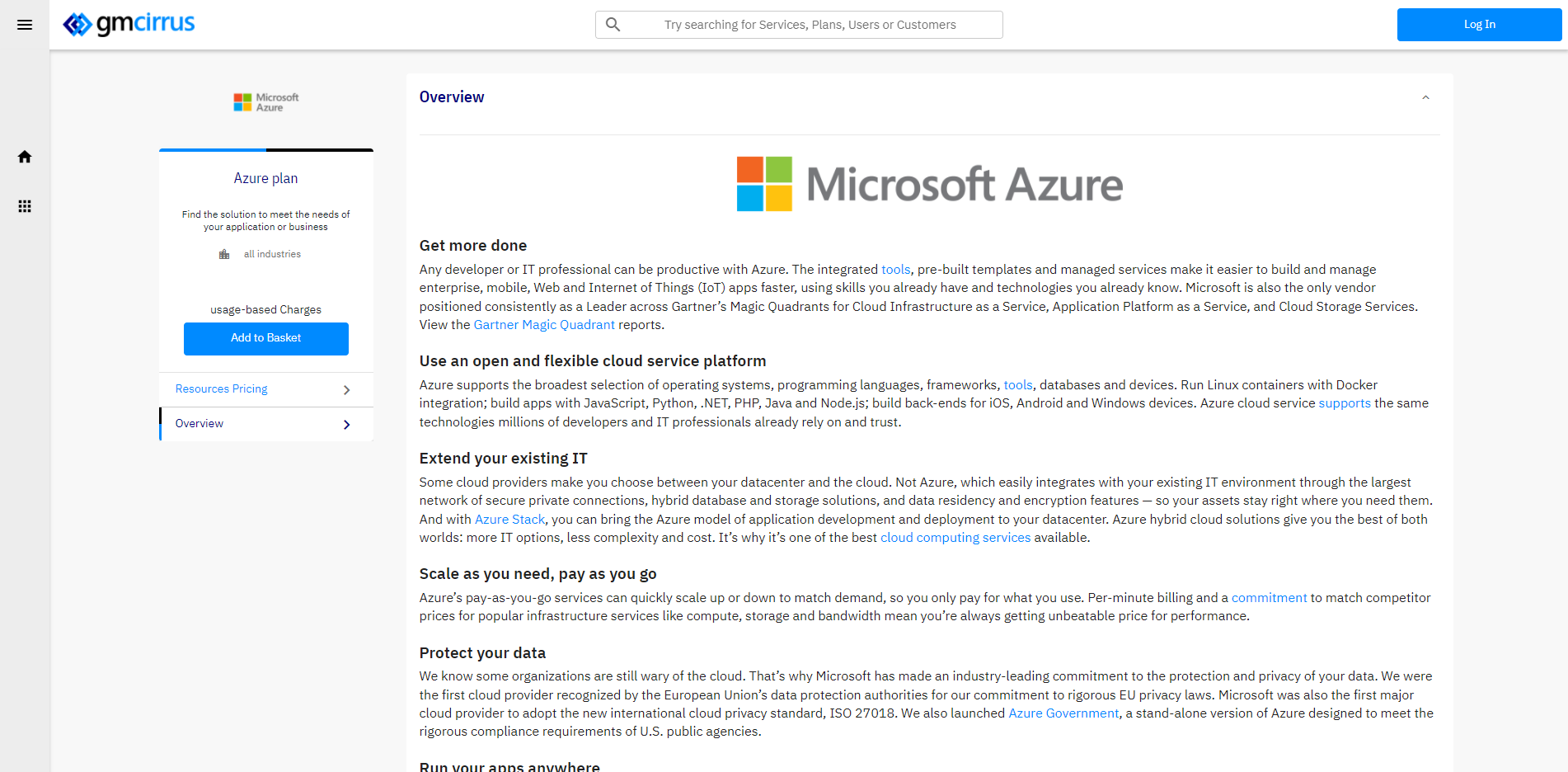Viewport: 1568px width, 772px height.
Task: Open cloud computing services link
Action: coord(955,538)
